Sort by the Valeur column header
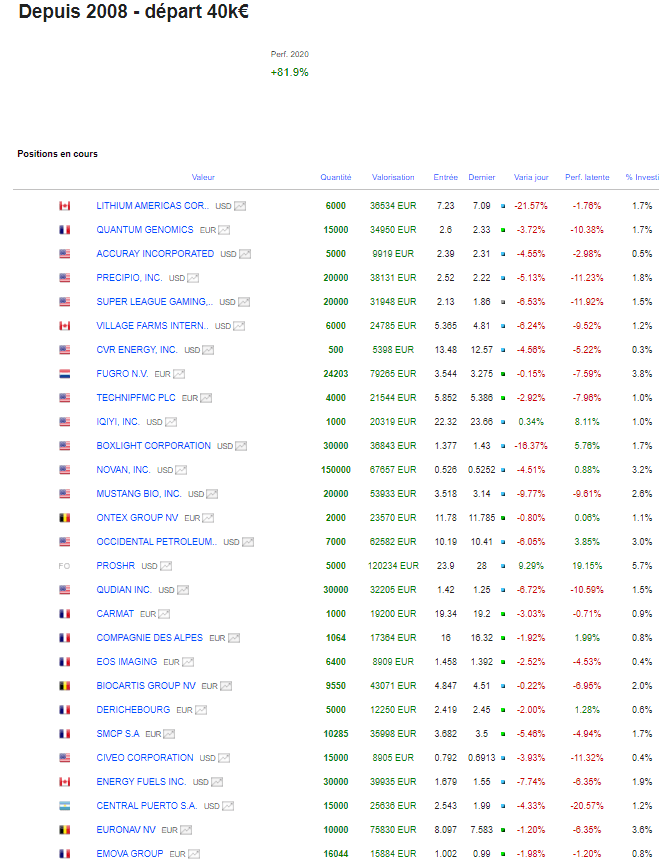The height and width of the screenshot is (861, 660). pyautogui.click(x=203, y=177)
